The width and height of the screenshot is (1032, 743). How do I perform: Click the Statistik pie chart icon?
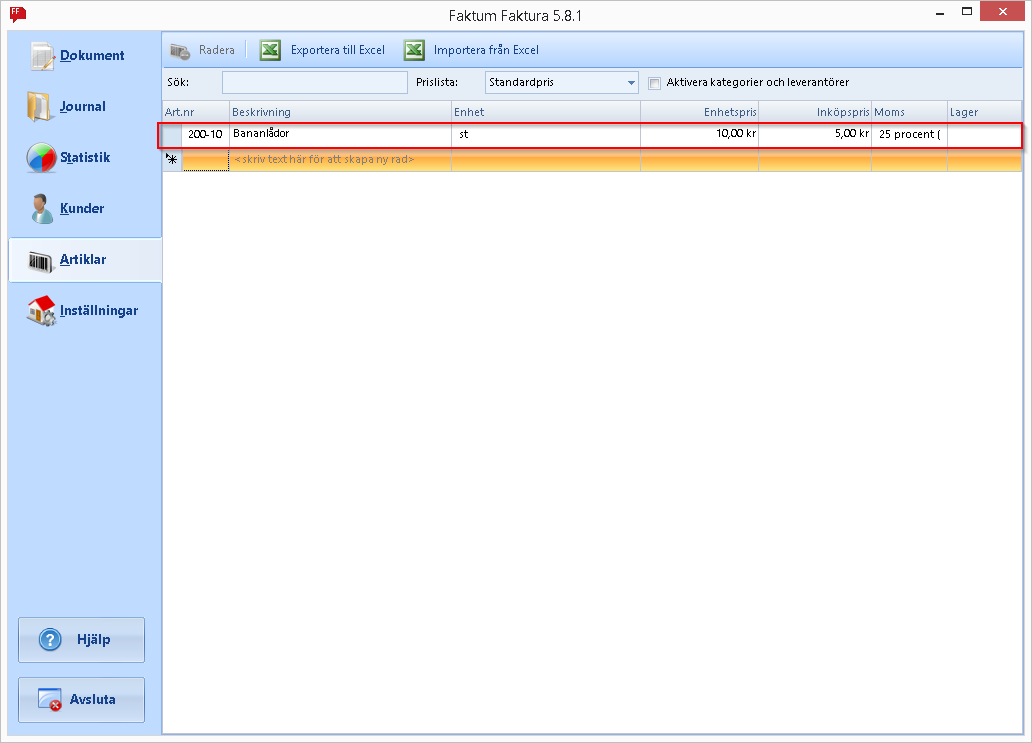(x=41, y=158)
